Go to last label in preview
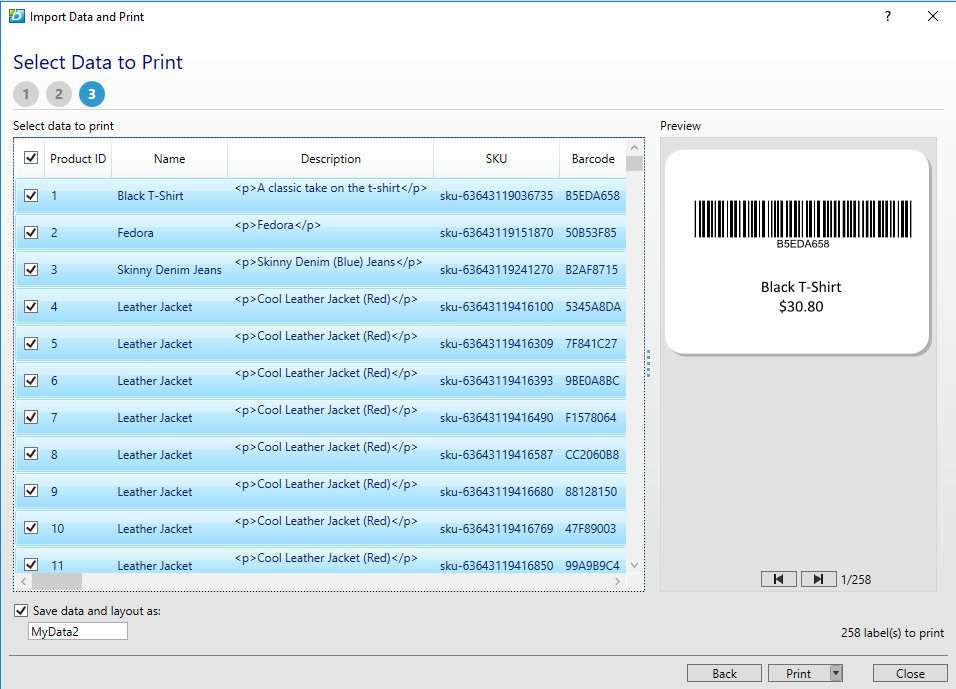The width and height of the screenshot is (956, 689). tap(818, 579)
